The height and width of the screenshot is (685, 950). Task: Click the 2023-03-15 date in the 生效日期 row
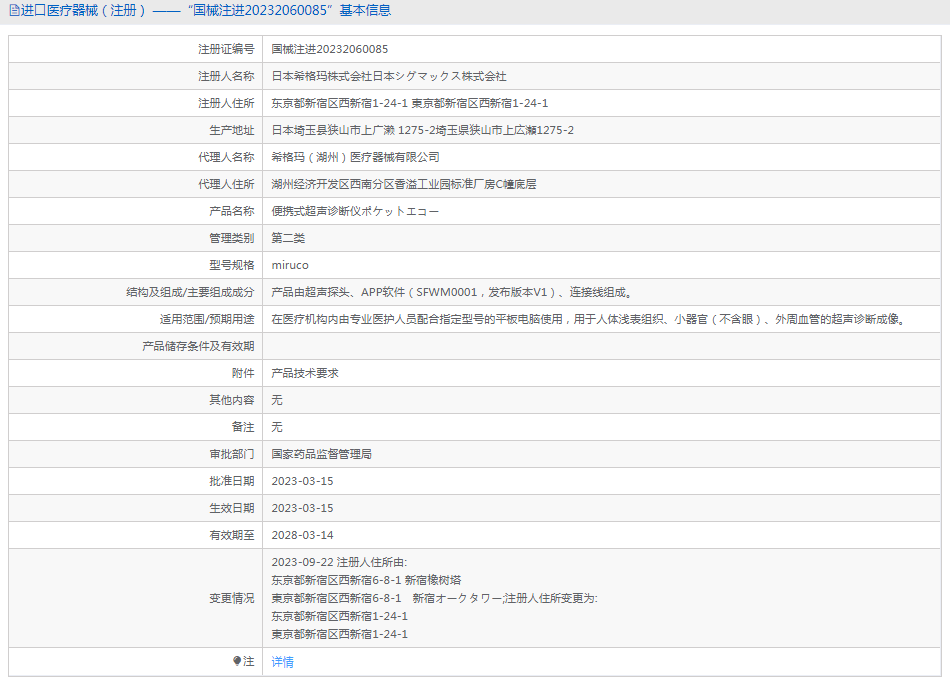(302, 508)
